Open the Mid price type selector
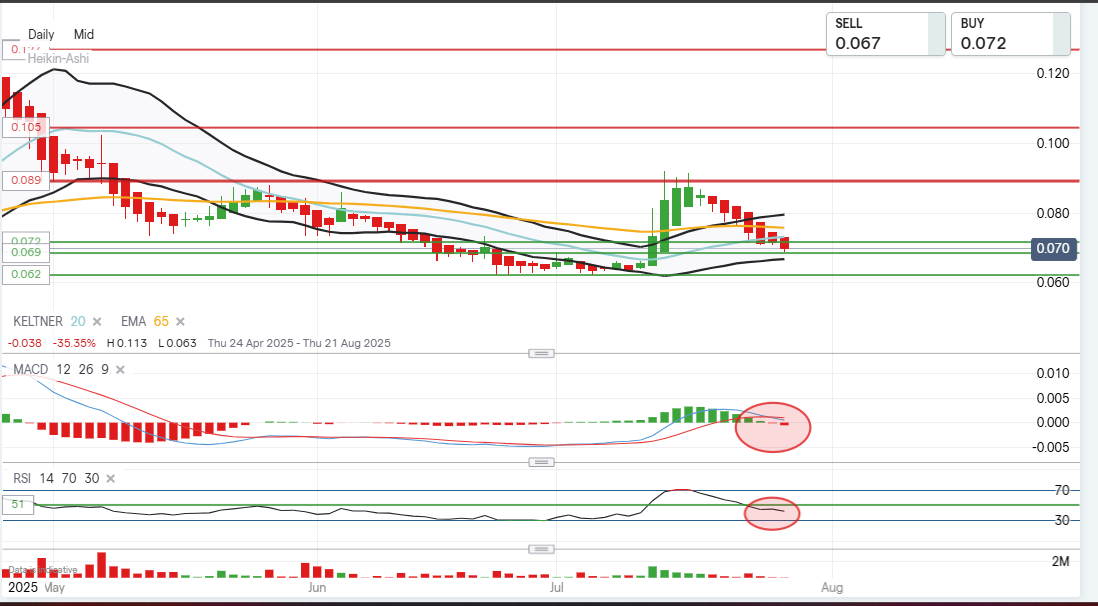1098x606 pixels. (84, 34)
